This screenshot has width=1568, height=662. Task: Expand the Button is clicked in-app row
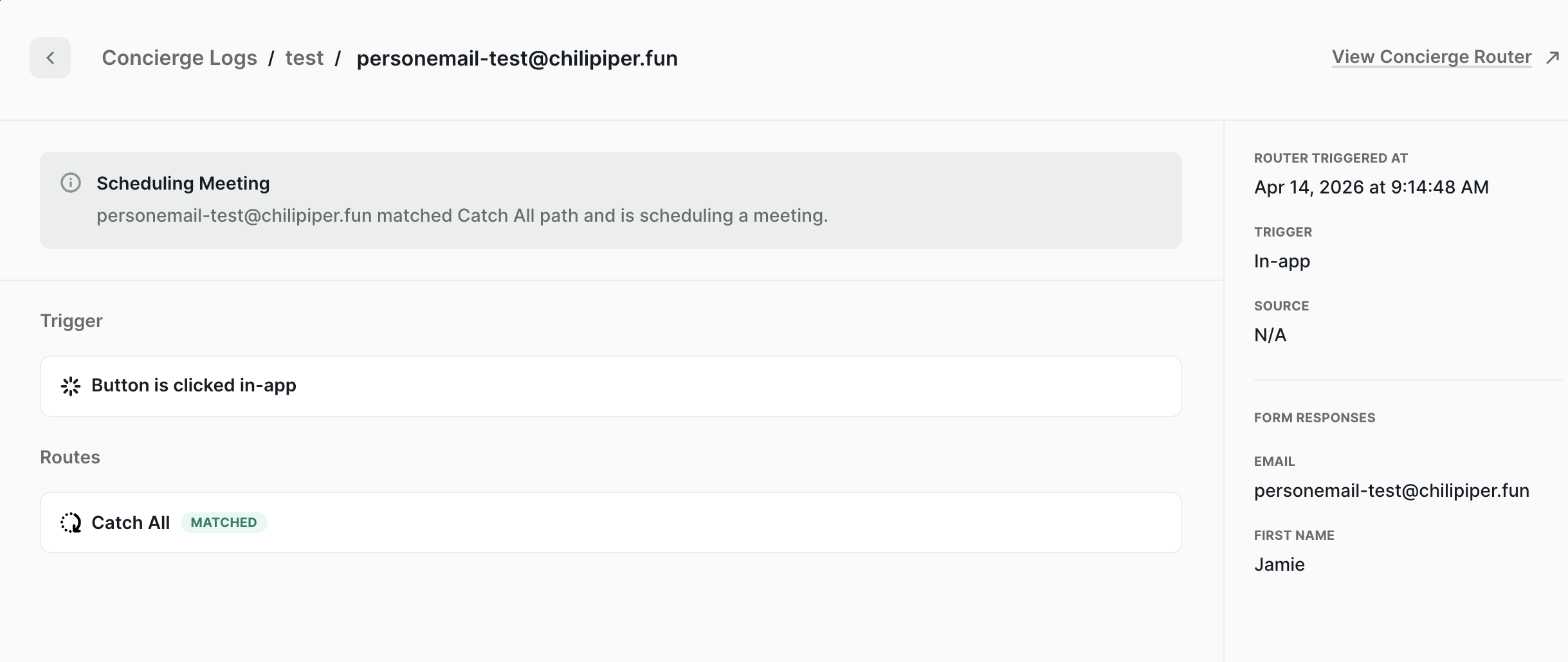pos(610,386)
